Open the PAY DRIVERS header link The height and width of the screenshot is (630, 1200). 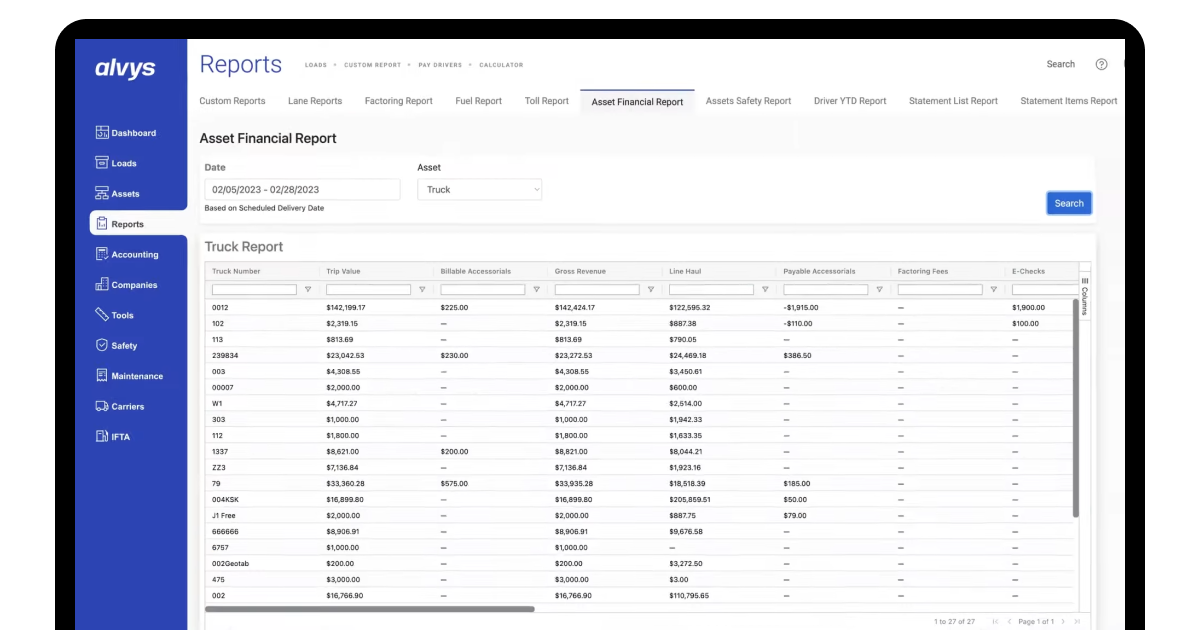[x=441, y=65]
